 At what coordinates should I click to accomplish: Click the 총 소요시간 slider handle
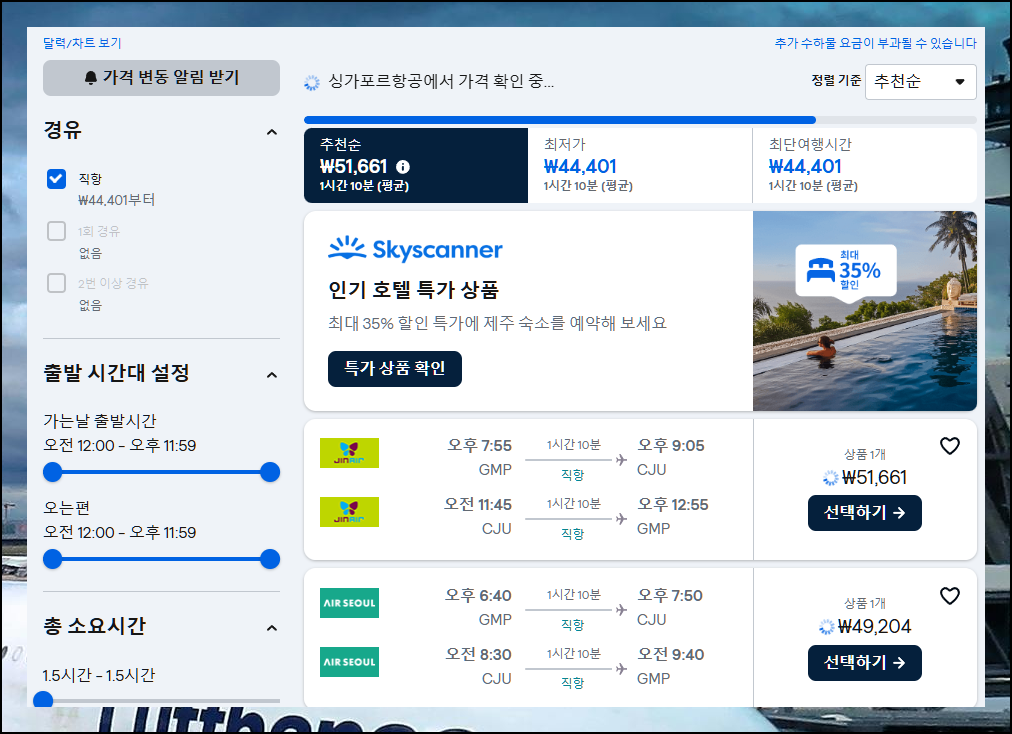(x=43, y=699)
